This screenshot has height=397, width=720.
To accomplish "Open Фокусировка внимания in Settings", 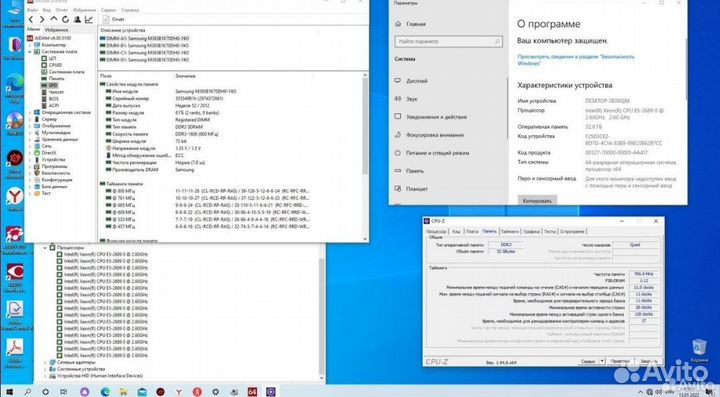I will tap(428, 135).
